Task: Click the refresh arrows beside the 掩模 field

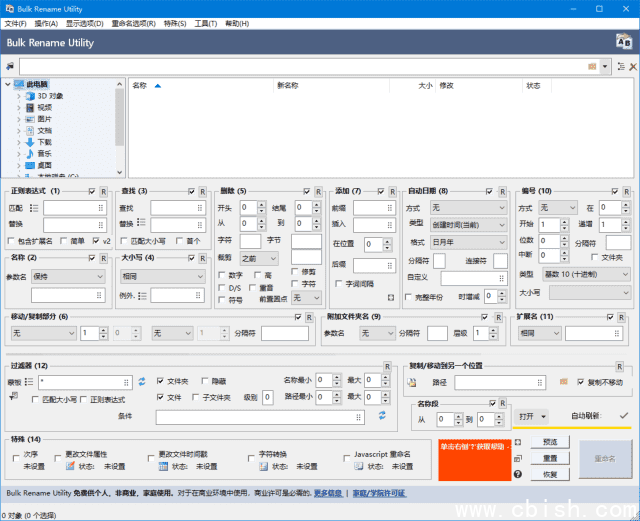Action: [x=141, y=381]
